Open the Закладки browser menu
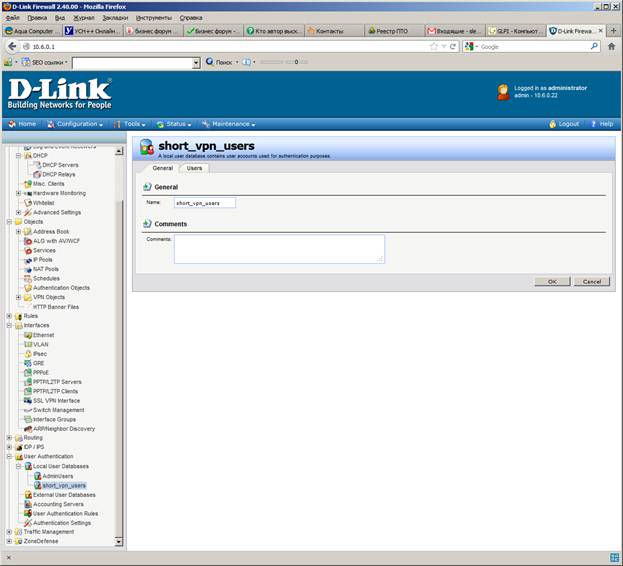Screen dimensions: 623x566 (115, 18)
